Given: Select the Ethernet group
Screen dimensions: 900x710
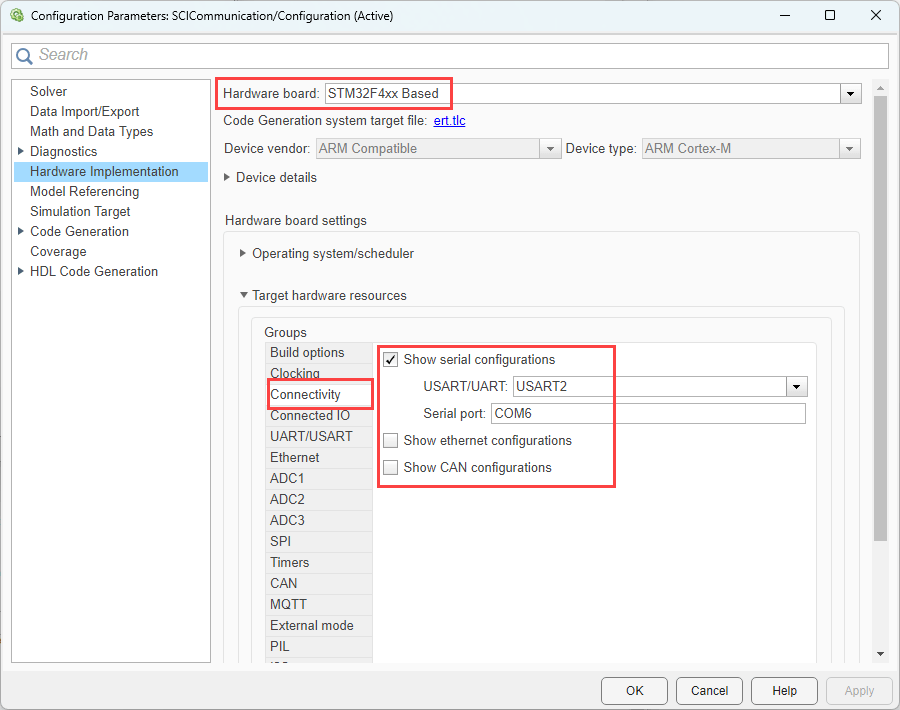Looking at the screenshot, I should [319, 457].
